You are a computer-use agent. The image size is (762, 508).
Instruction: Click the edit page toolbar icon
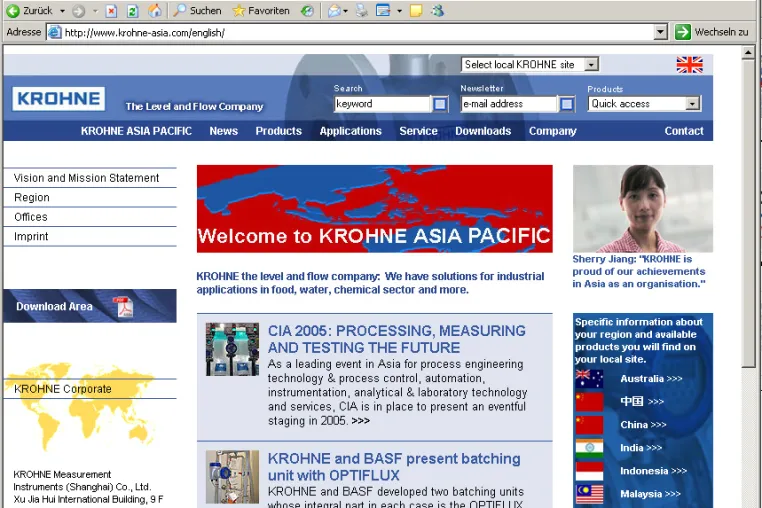tap(383, 11)
